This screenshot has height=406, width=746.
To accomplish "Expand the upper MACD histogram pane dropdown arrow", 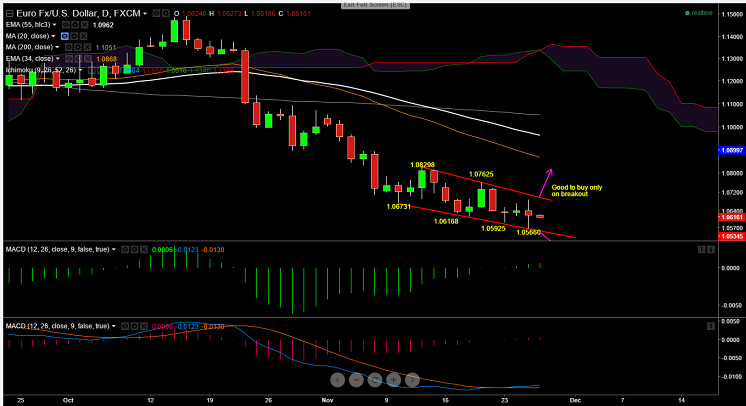I will click(114, 249).
